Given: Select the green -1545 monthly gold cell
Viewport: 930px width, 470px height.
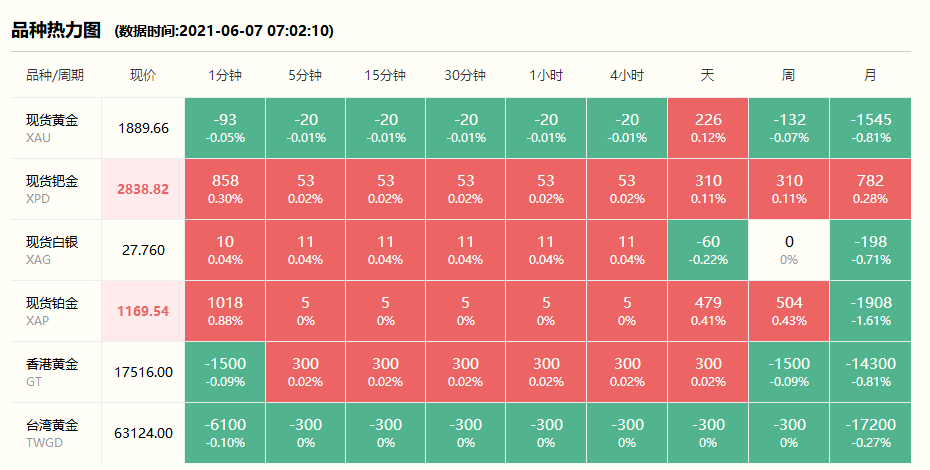Looking at the screenshot, I should 870,128.
